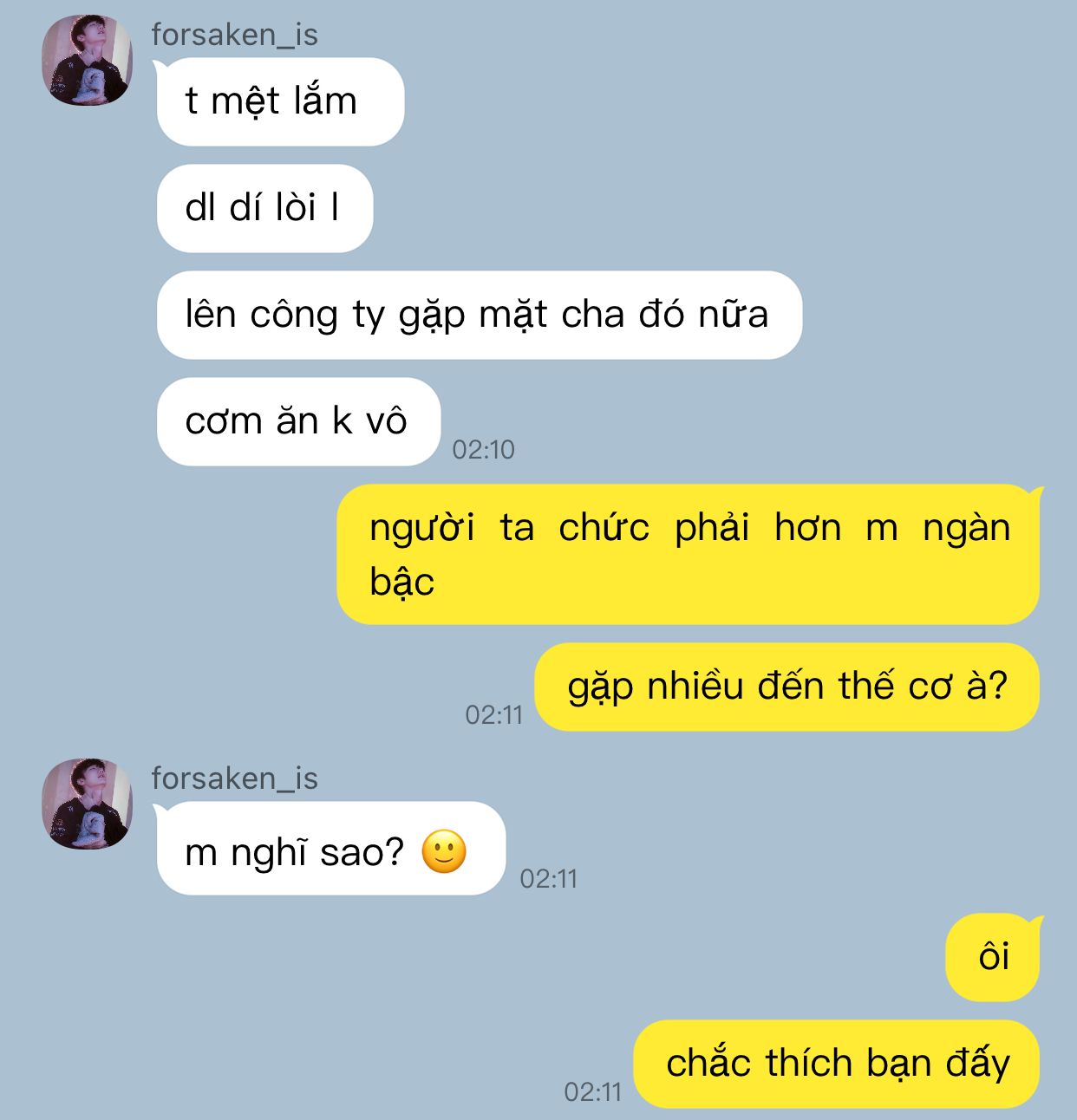Tap the 02:11 timestamp beside 'm nghĩ sao?'
This screenshot has width=1077, height=1120.
tap(548, 878)
